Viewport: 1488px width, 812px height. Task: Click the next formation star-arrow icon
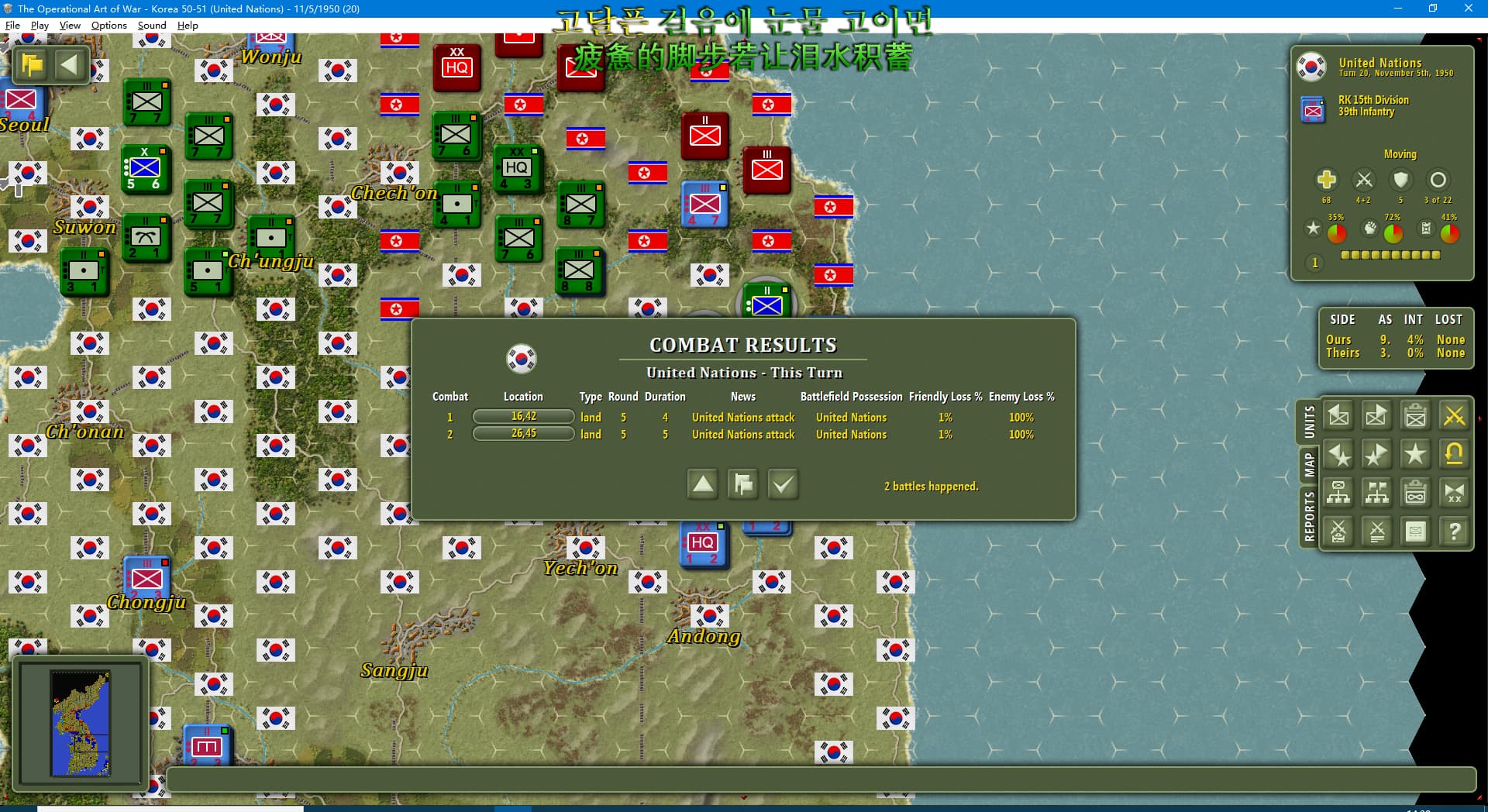tap(1377, 455)
